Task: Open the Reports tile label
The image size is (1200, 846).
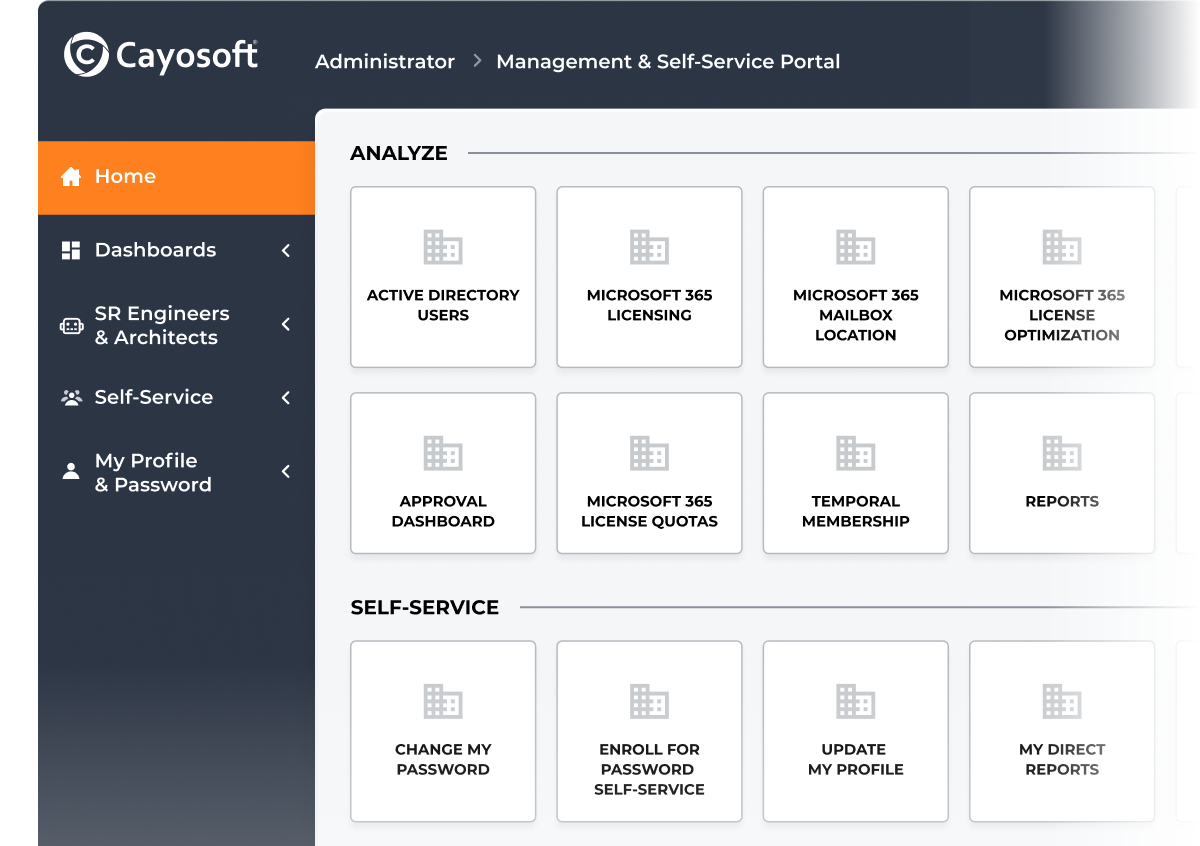Action: pyautogui.click(x=1062, y=501)
